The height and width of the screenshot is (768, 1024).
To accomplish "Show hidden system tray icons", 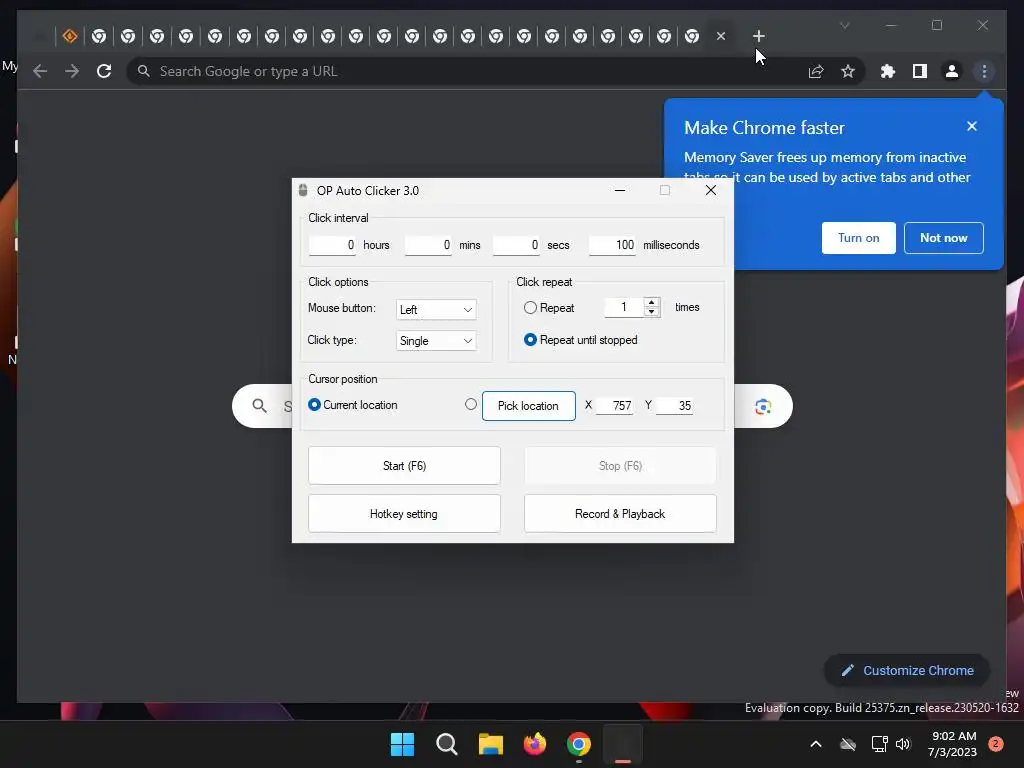I will (816, 744).
